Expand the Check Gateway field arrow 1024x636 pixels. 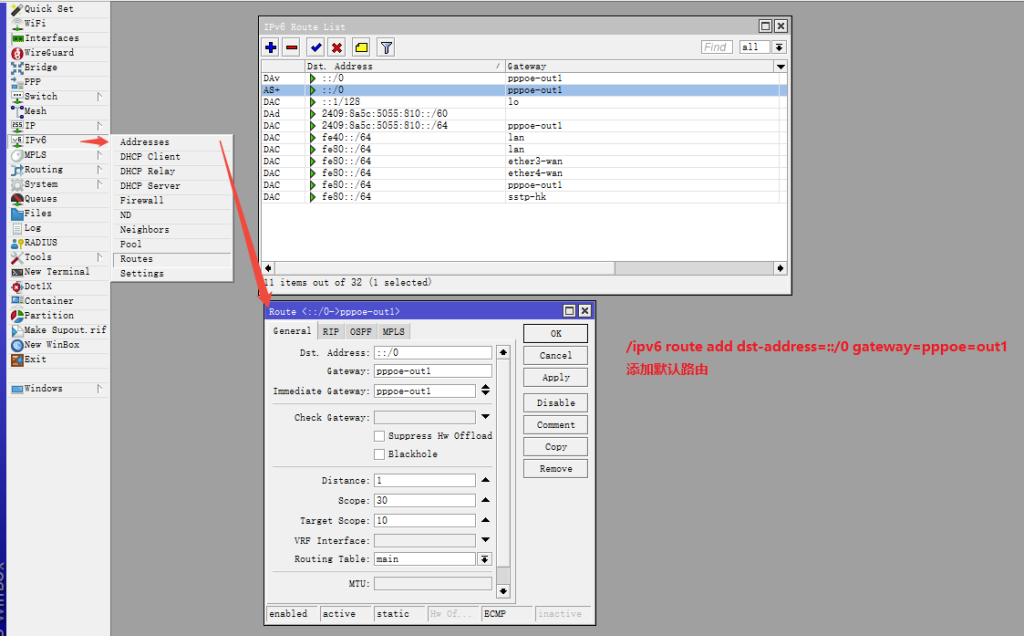[x=485, y=417]
